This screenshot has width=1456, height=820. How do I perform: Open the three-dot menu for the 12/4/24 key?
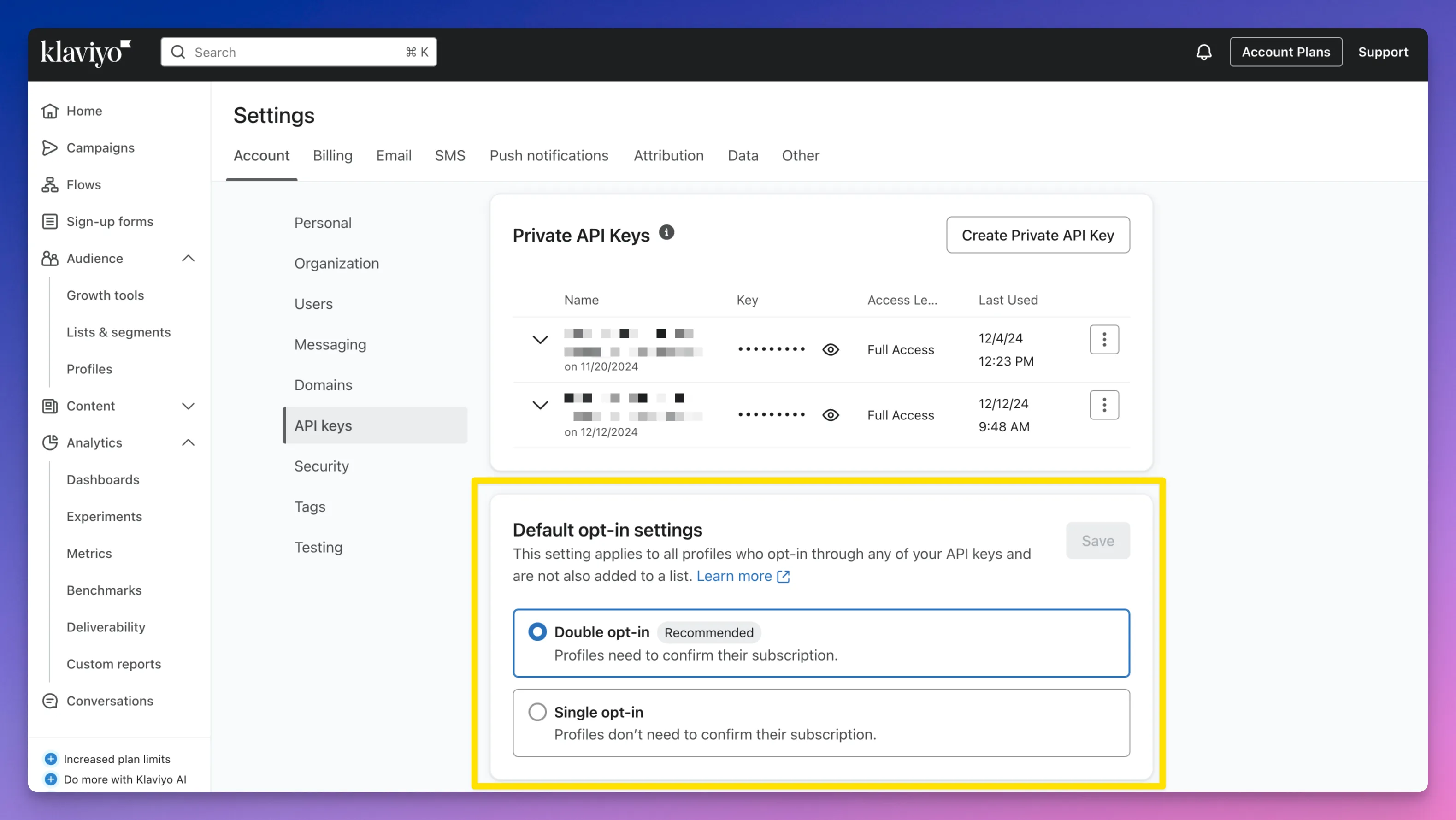pyautogui.click(x=1104, y=339)
